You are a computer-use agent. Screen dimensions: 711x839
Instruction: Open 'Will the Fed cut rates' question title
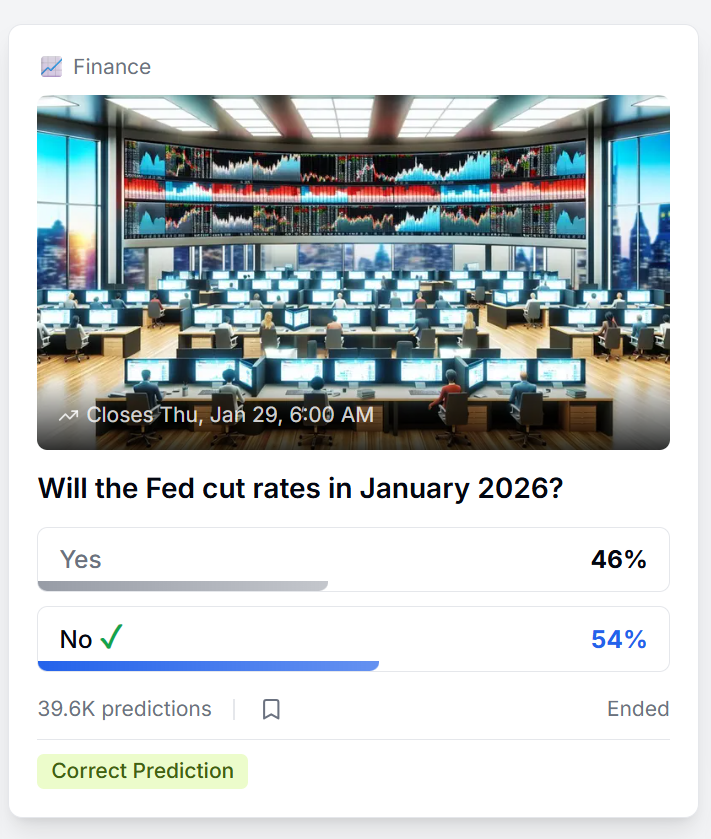point(300,488)
